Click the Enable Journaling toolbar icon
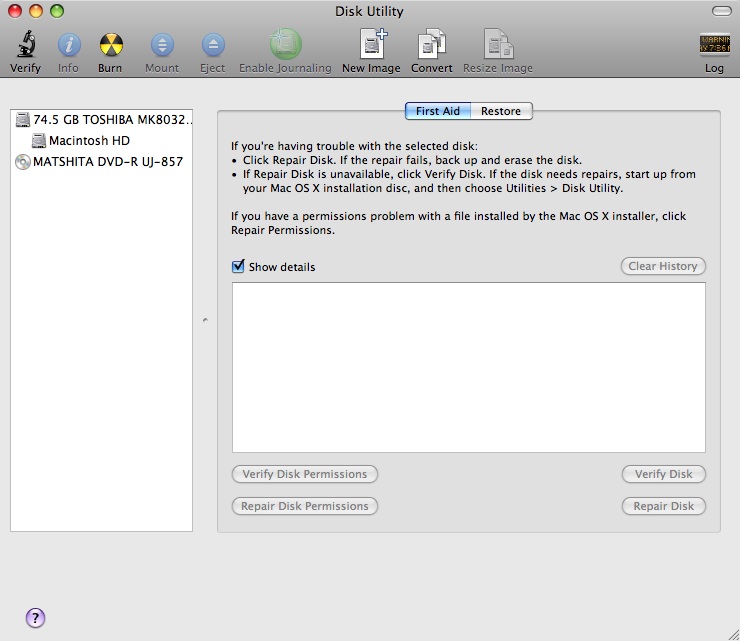The width and height of the screenshot is (740, 641). pos(286,44)
